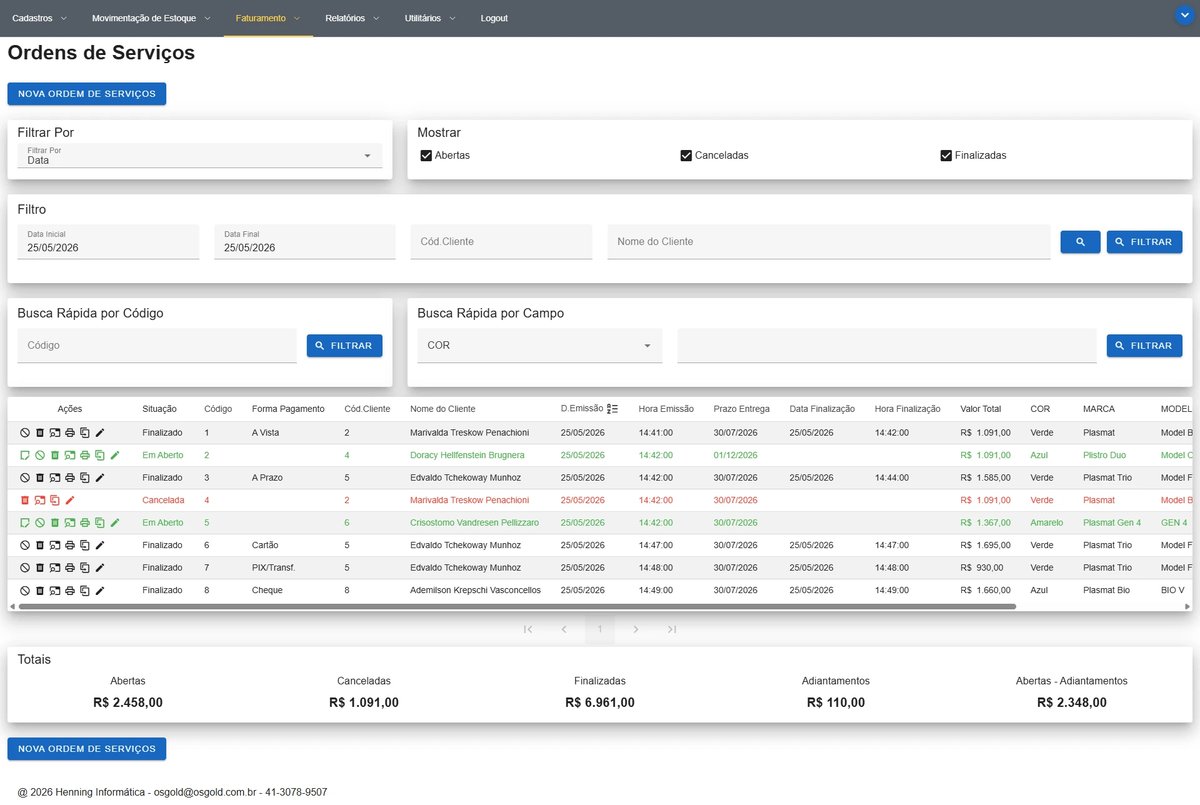Copy the Cheque order 8
Image resolution: width=1200 pixels, height=805 pixels.
tap(85, 590)
